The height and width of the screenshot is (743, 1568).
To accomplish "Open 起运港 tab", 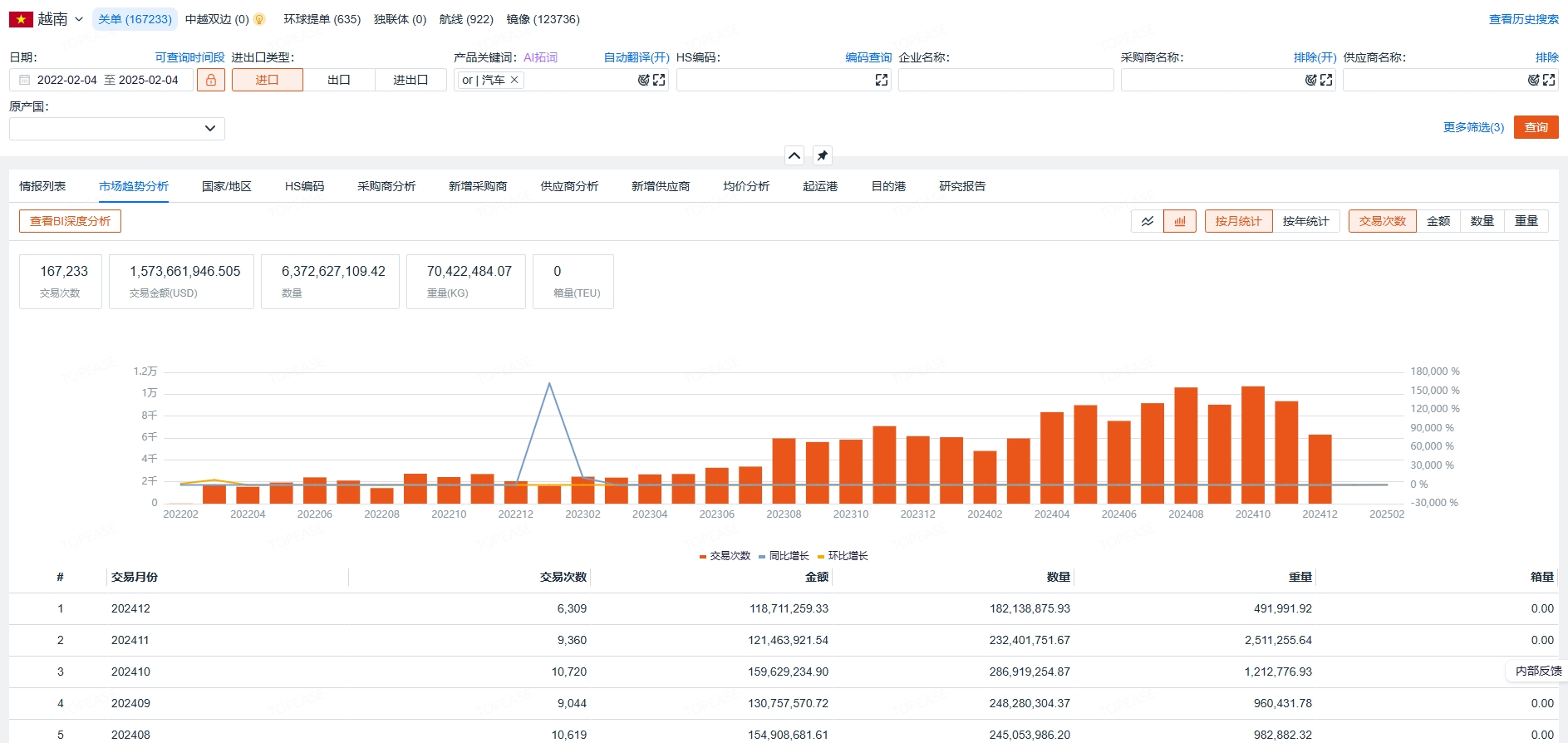I will [x=820, y=186].
